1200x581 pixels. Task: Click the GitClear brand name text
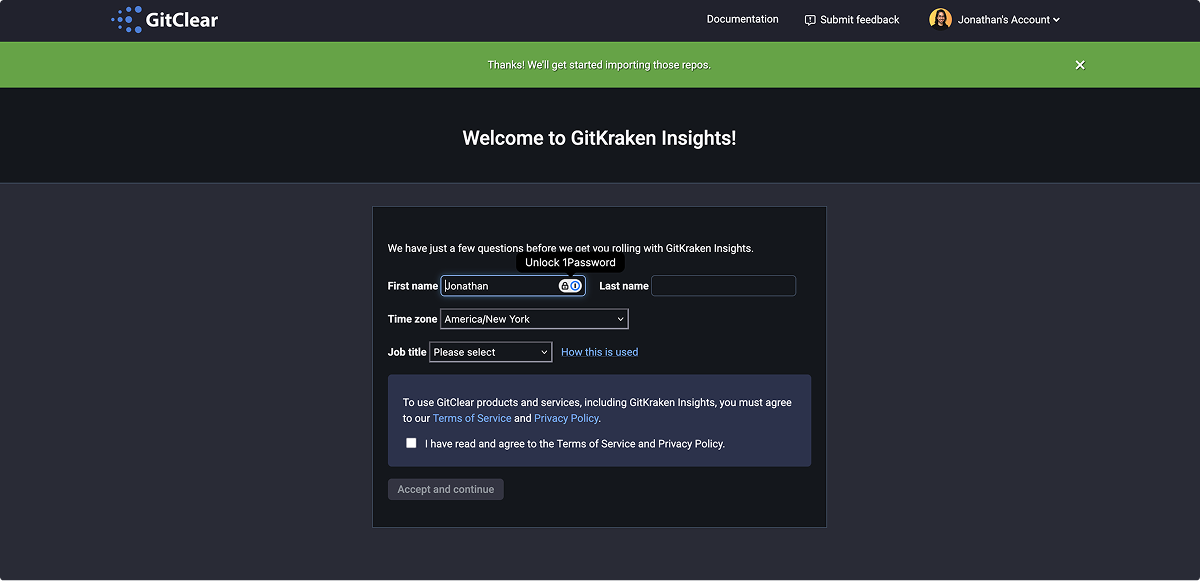coord(182,20)
